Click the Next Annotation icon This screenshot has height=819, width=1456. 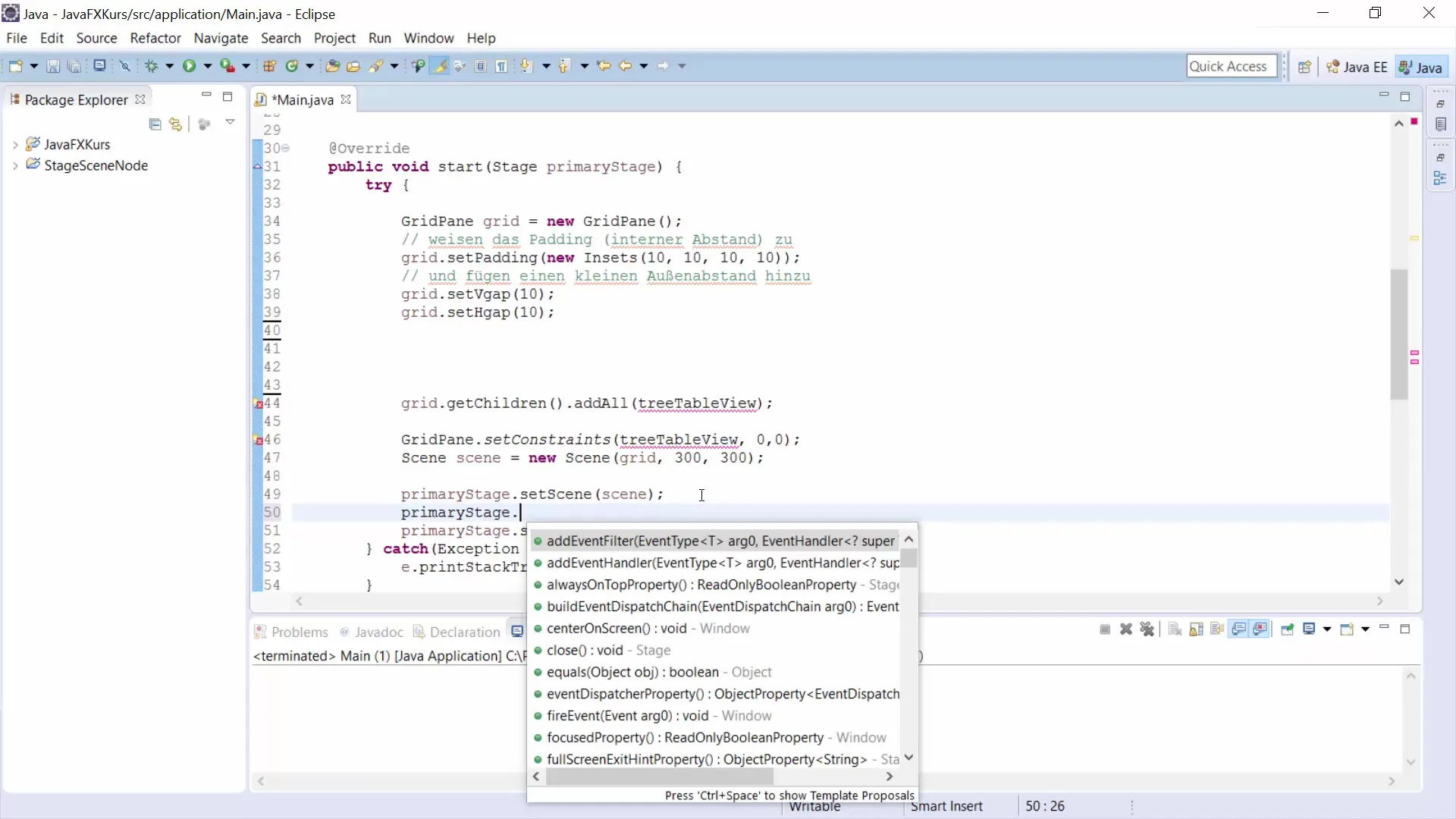coord(526,66)
